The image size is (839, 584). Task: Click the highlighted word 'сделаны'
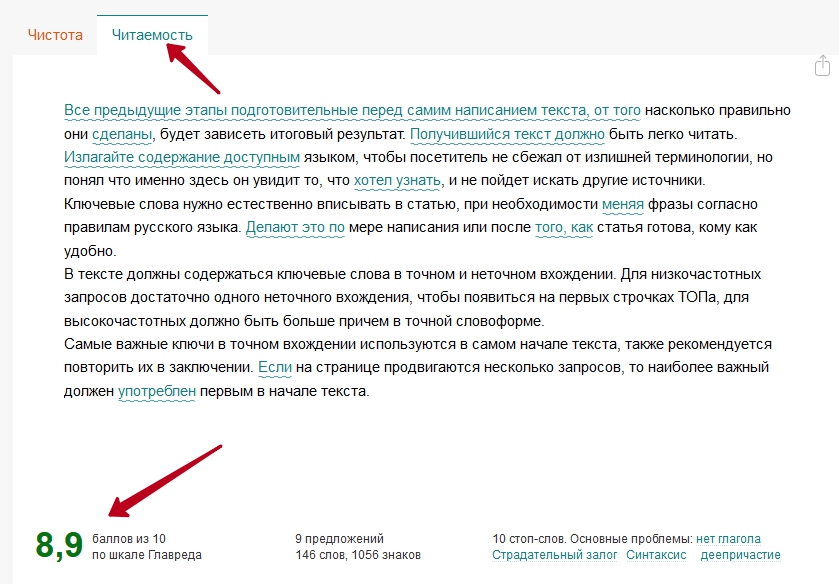click(122, 134)
